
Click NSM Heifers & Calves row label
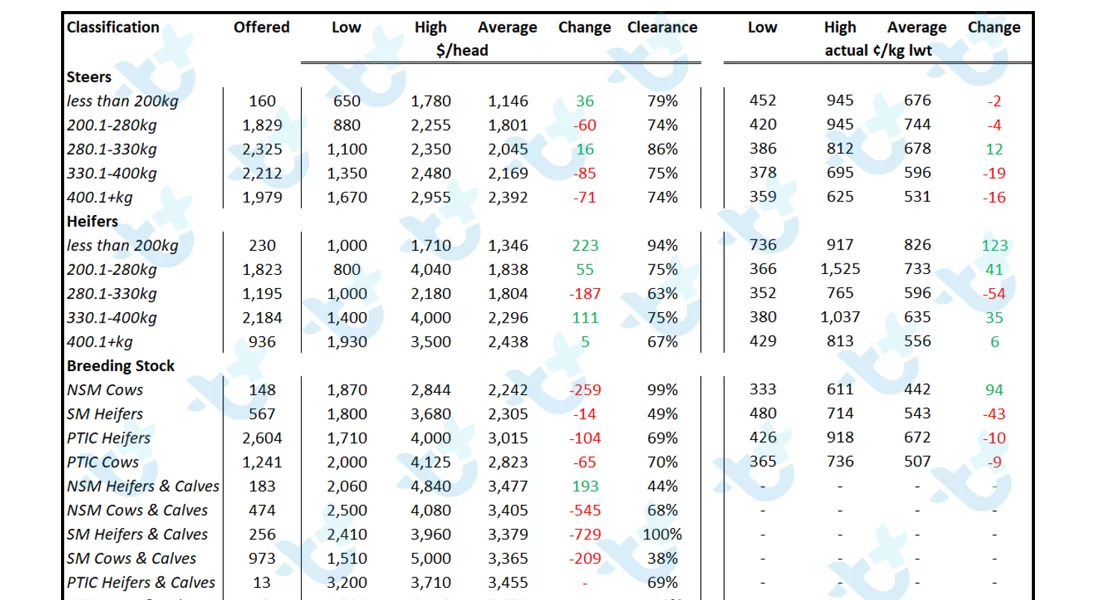click(143, 487)
